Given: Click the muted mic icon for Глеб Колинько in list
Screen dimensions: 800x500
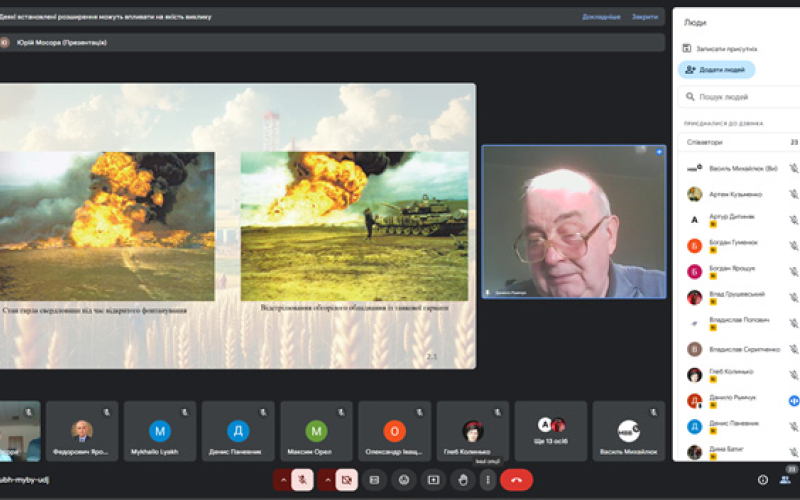Looking at the screenshot, I should (x=793, y=375).
